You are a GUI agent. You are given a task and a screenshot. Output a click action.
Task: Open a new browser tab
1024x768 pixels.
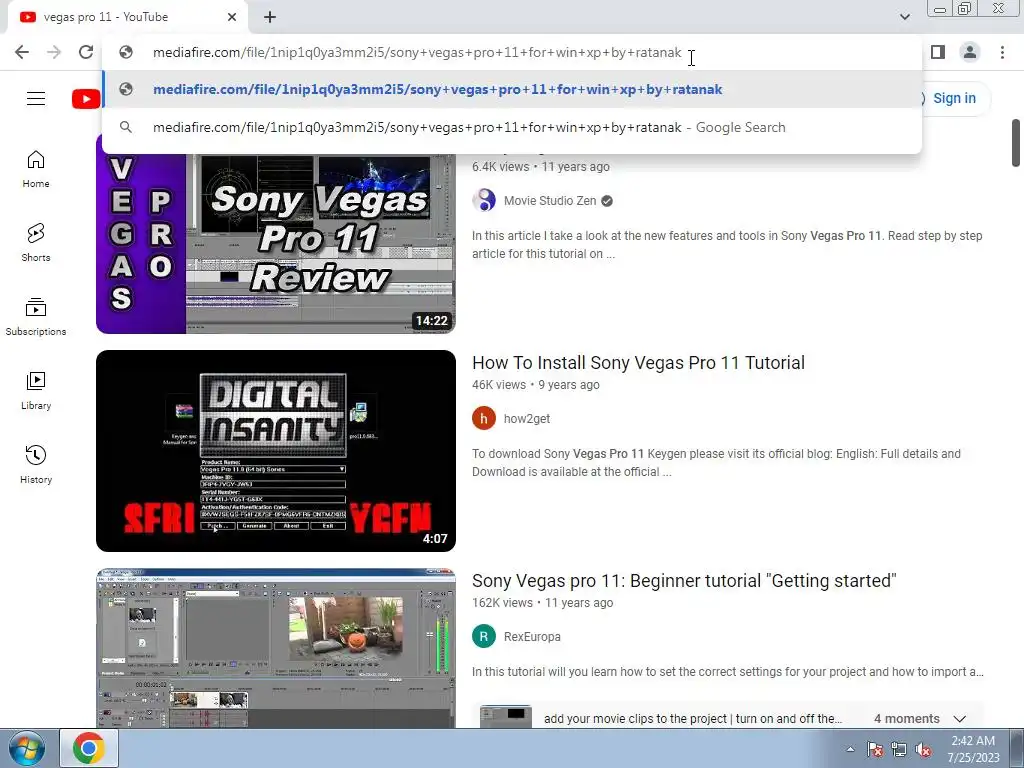270,17
